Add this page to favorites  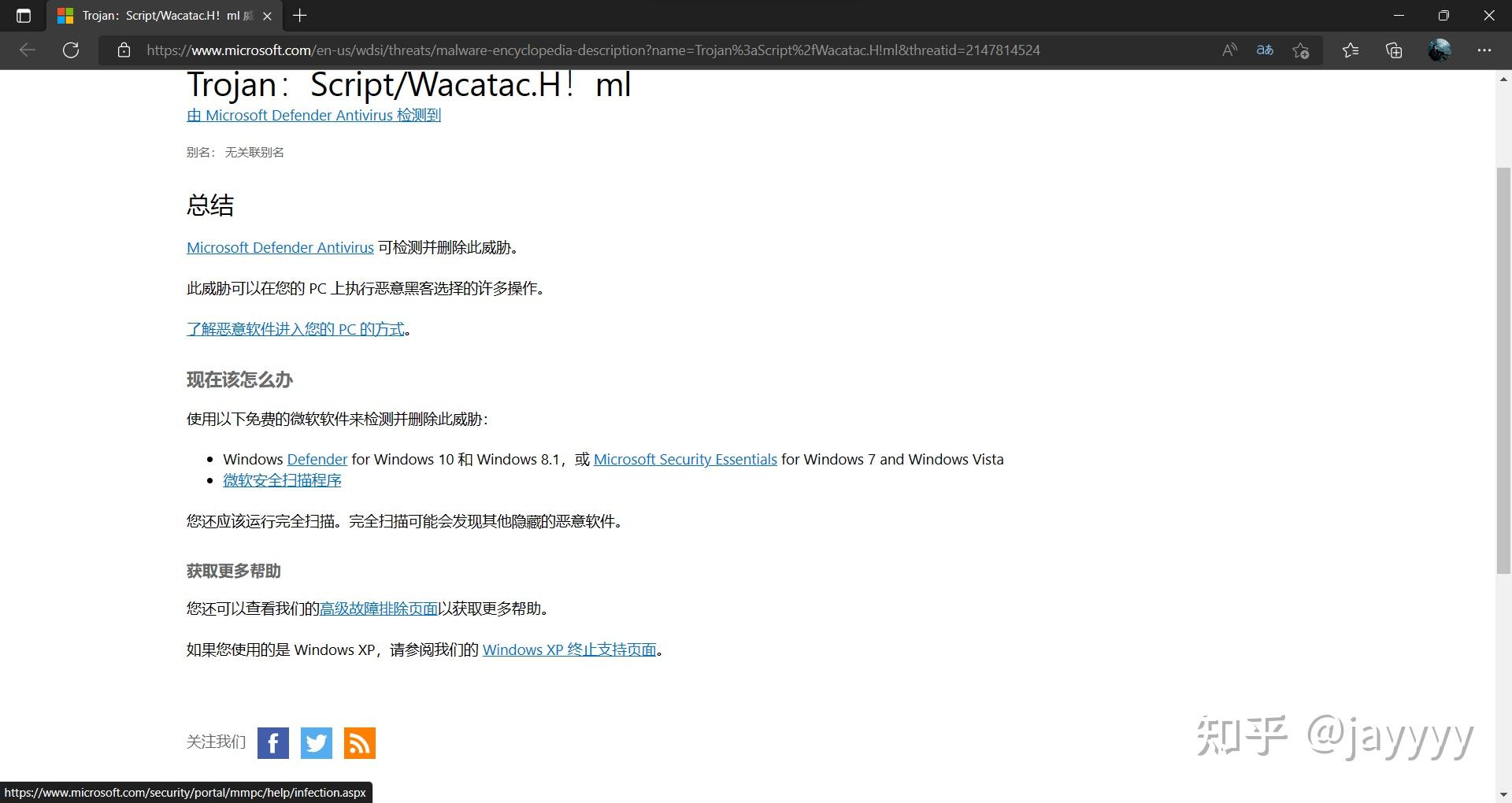1301,50
